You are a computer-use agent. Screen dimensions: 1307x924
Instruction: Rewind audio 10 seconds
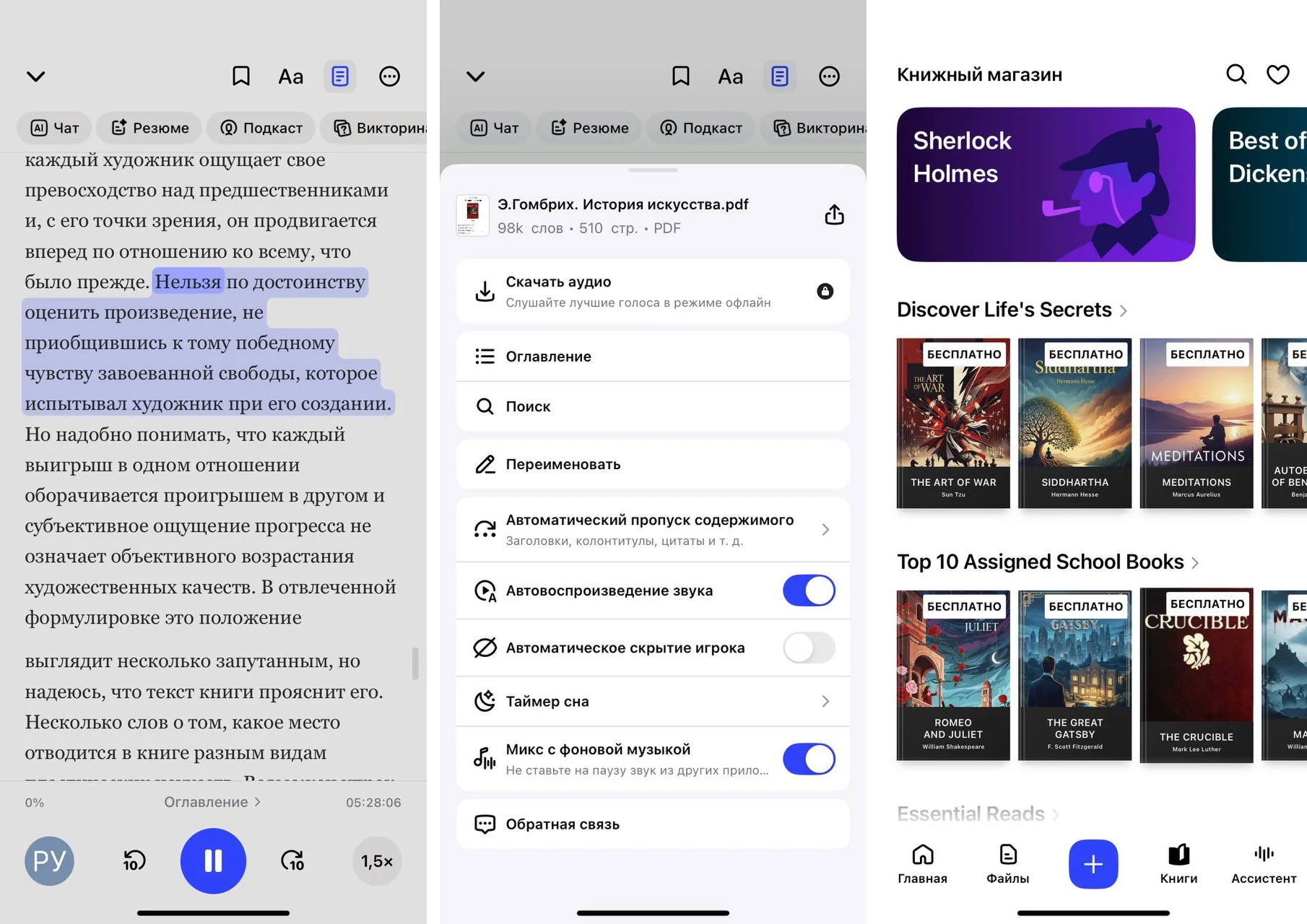[x=134, y=860]
